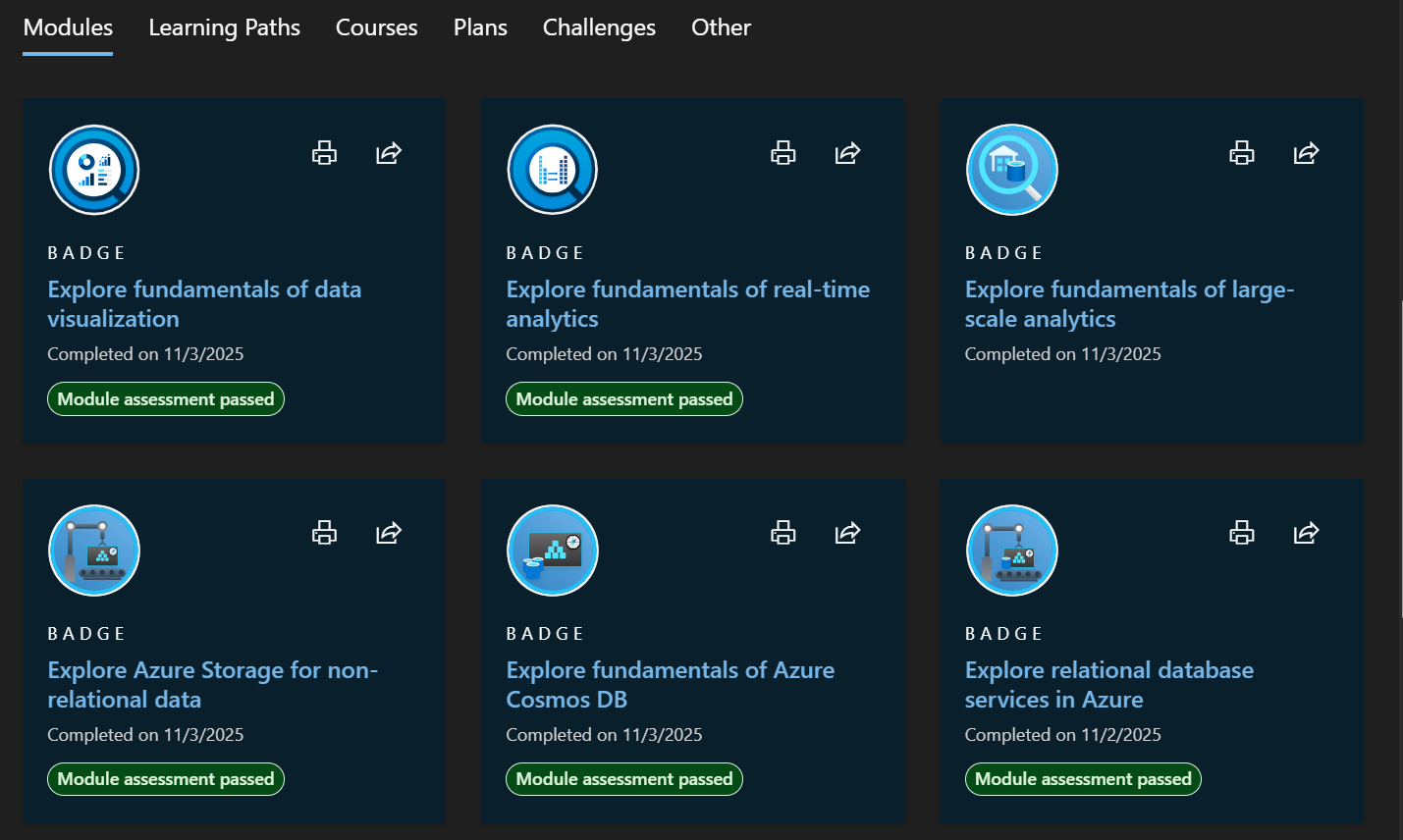Image resolution: width=1403 pixels, height=840 pixels.
Task: Print the data visualization badge
Action: click(x=324, y=153)
